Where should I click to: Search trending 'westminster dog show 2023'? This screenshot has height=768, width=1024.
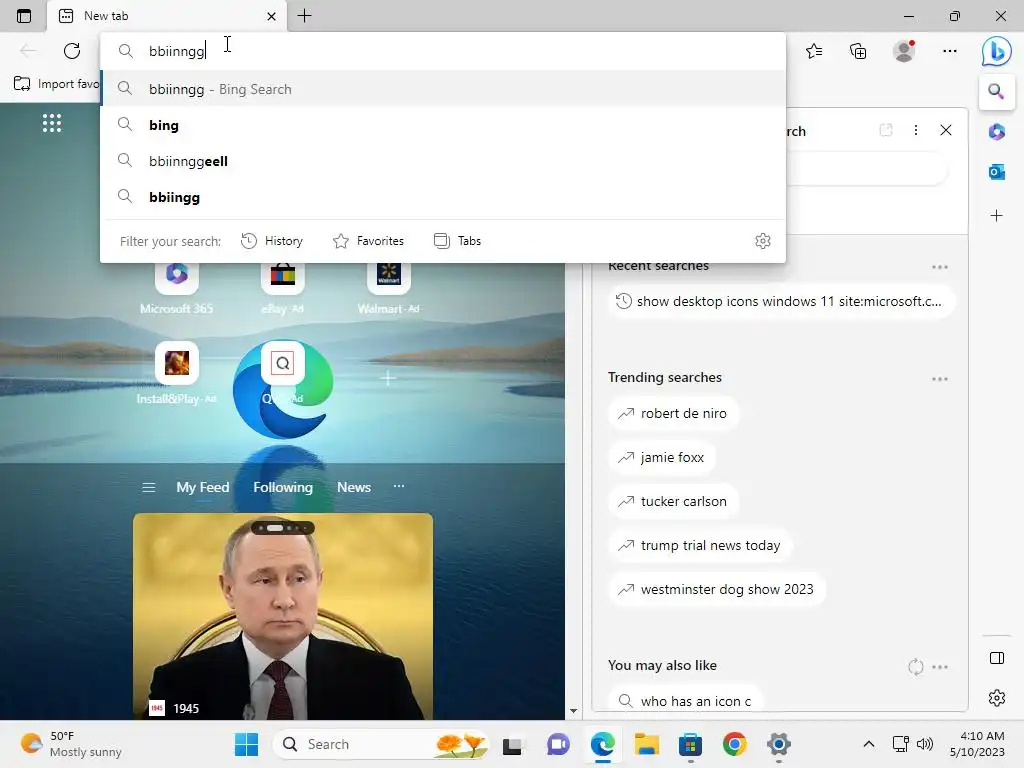click(716, 589)
